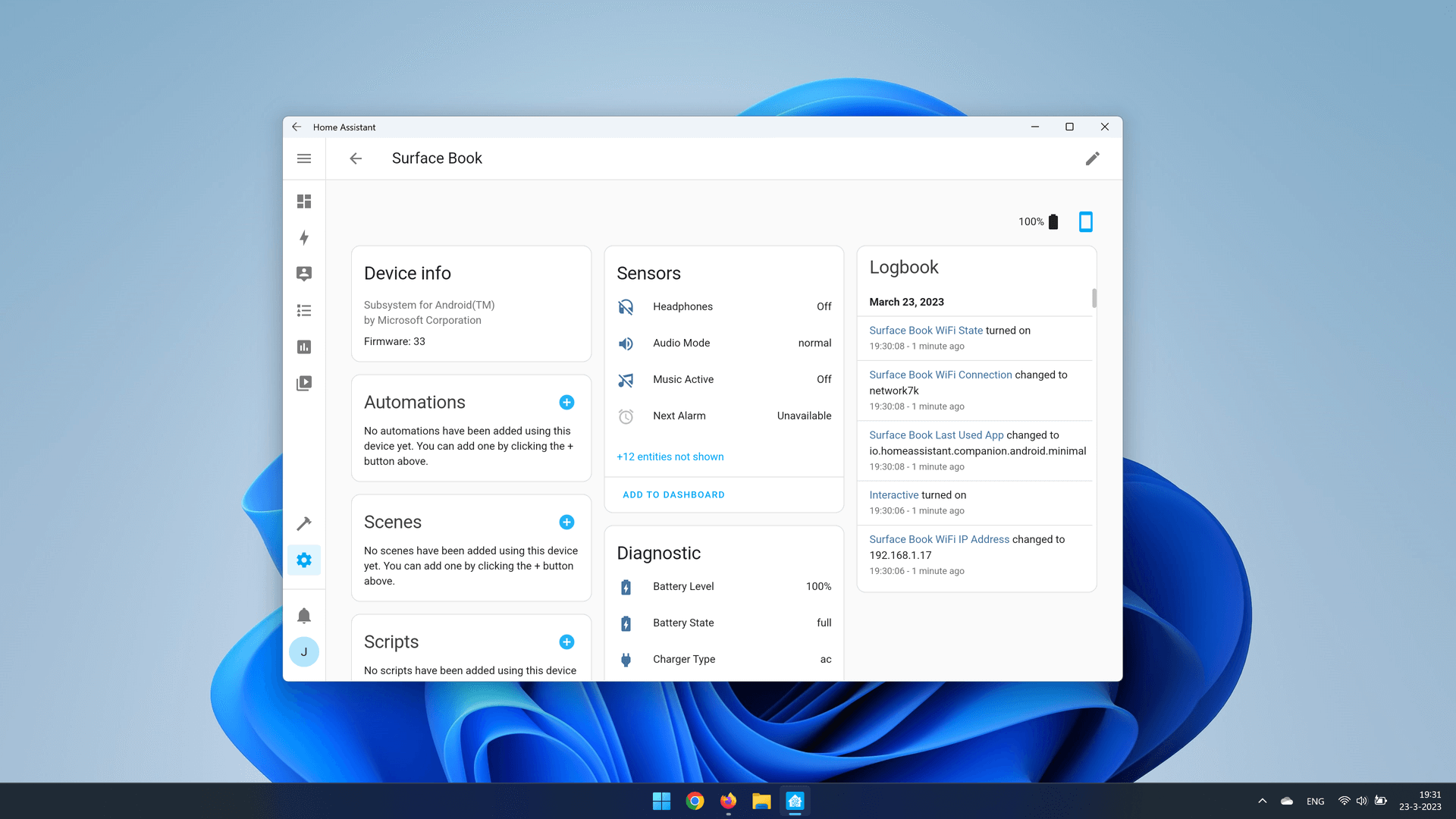
Task: Navigate to the History panel
Action: 304,346
